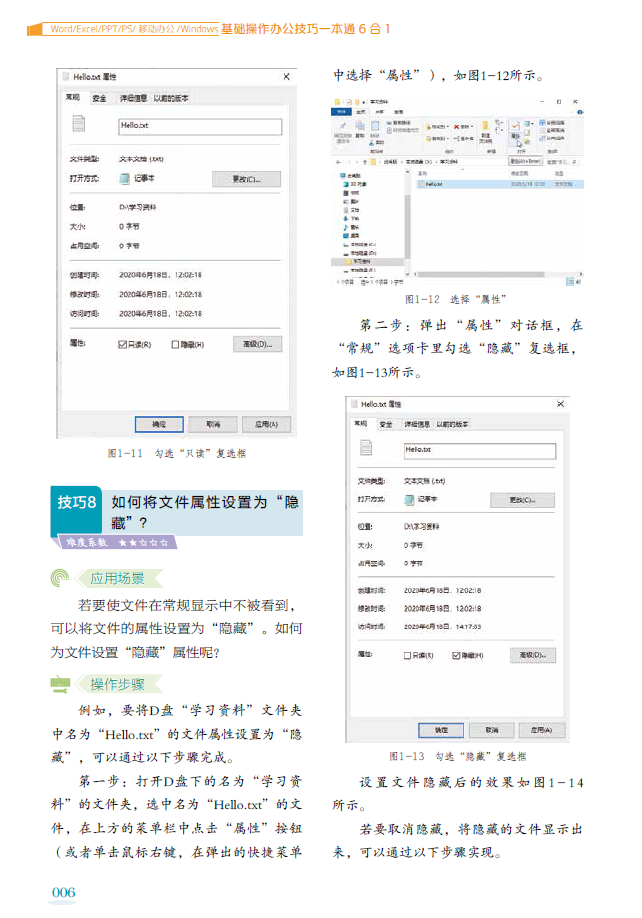The width and height of the screenshot is (642, 918).
Task: Click the 类型 column header
Action: pos(559,173)
